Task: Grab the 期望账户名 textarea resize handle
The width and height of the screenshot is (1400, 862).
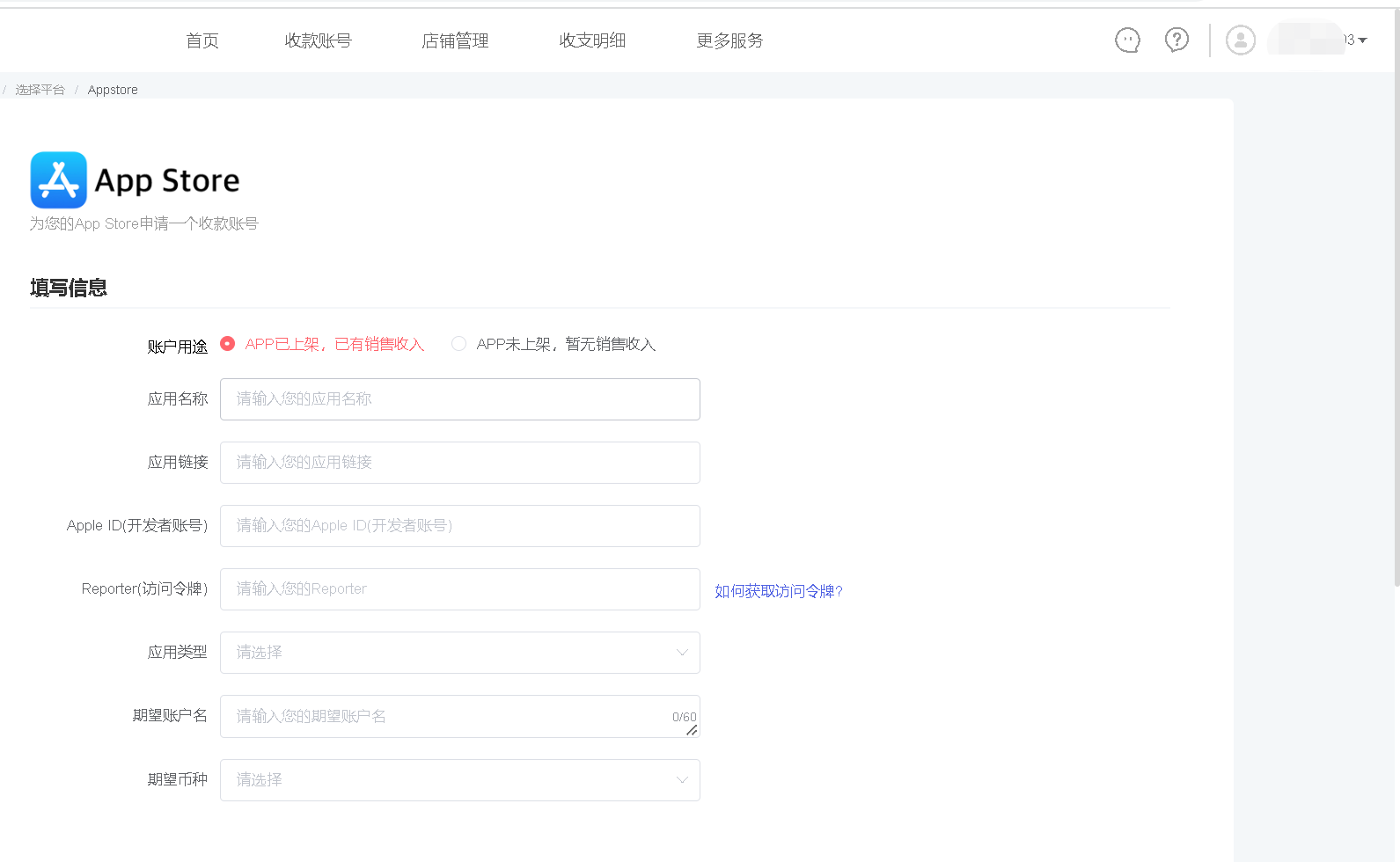Action: coord(692,730)
